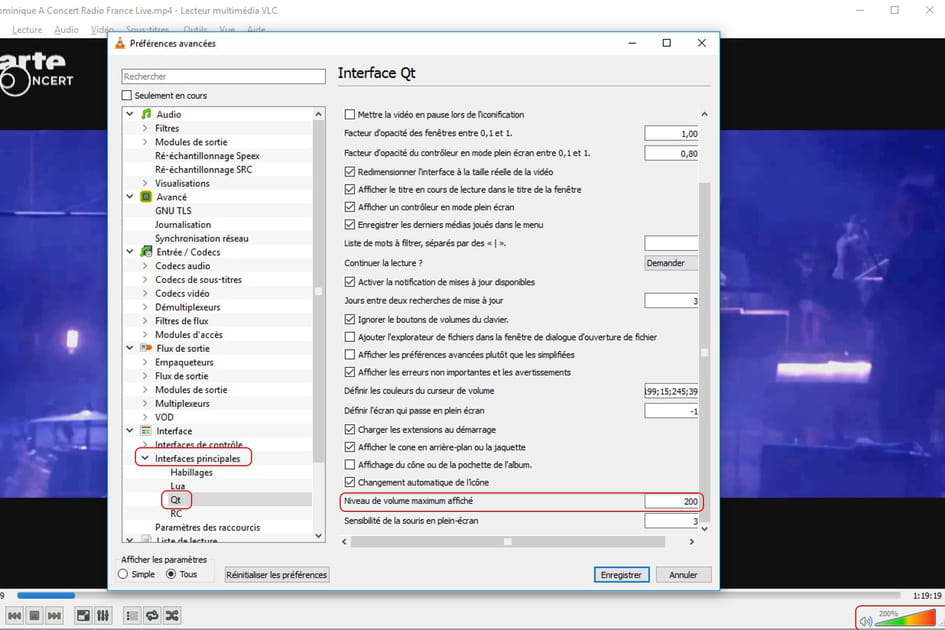
Task: Click the orange stream icon of top-level Flux de sortie
Action: tap(146, 348)
